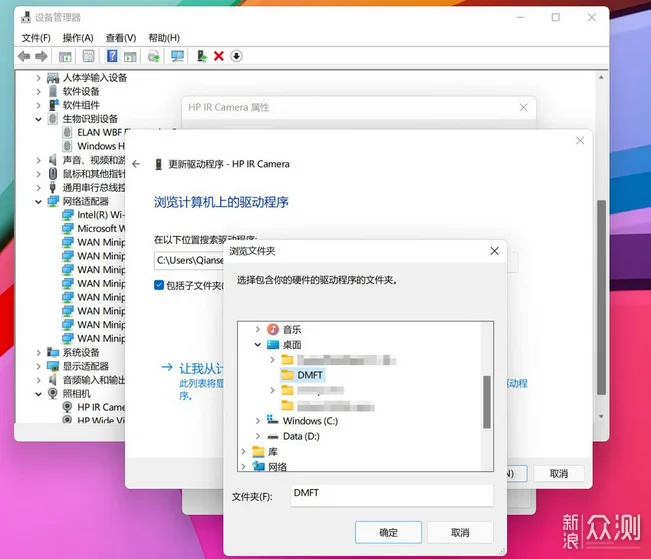Expand the 库 node

(243, 451)
